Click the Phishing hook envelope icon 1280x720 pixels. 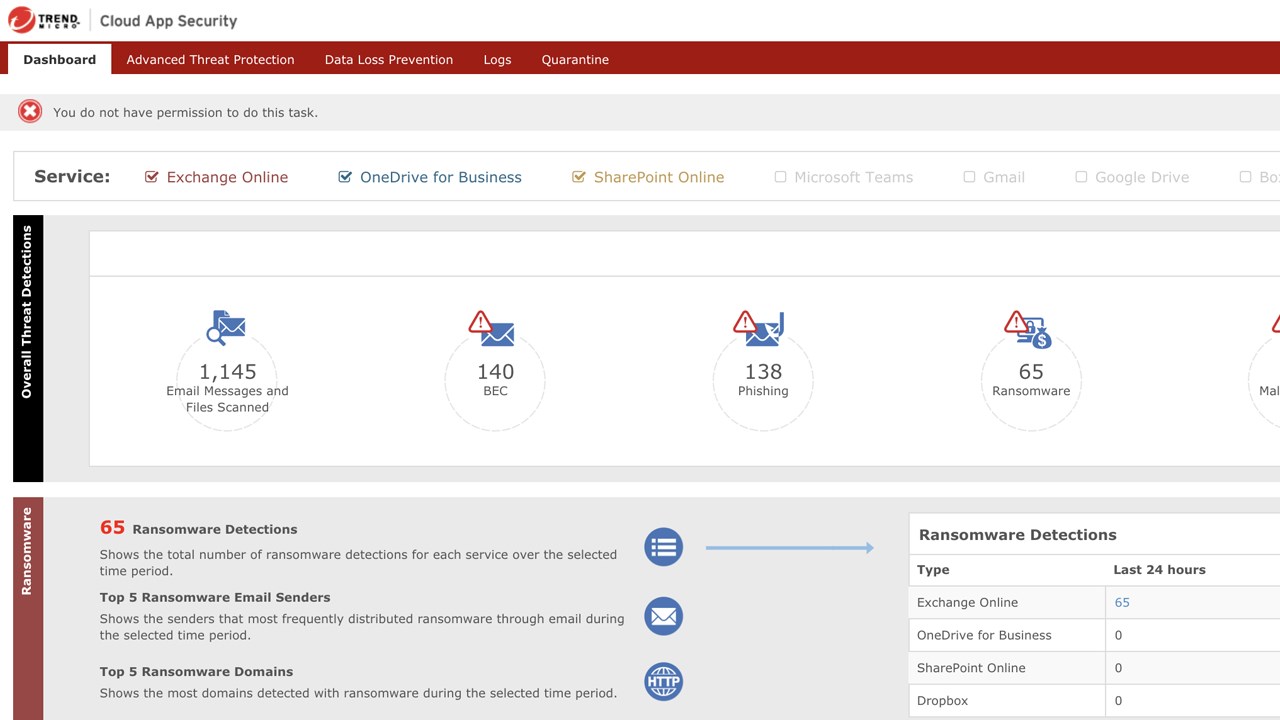[x=758, y=328]
